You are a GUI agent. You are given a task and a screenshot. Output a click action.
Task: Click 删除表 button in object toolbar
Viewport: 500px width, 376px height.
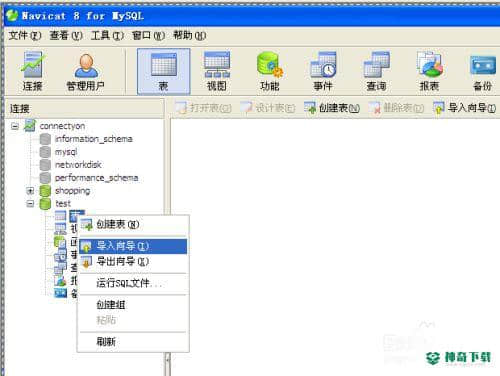(x=396, y=108)
